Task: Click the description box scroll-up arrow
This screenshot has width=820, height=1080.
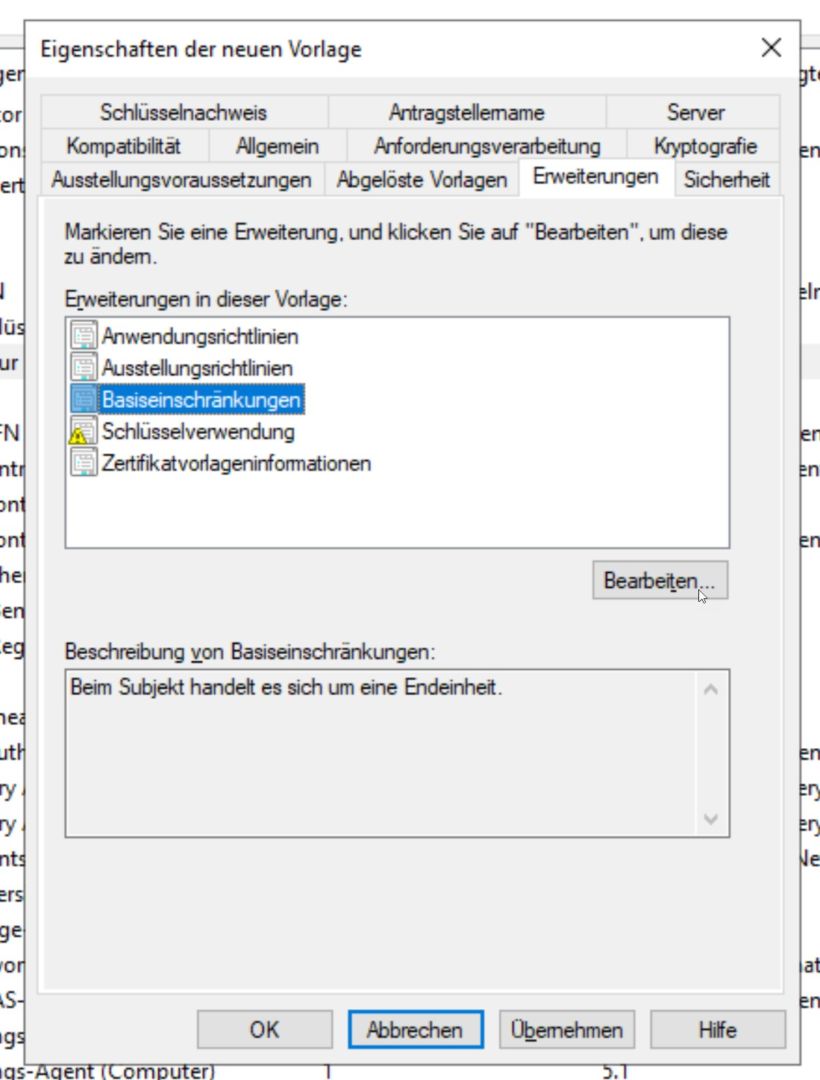Action: pos(711,689)
